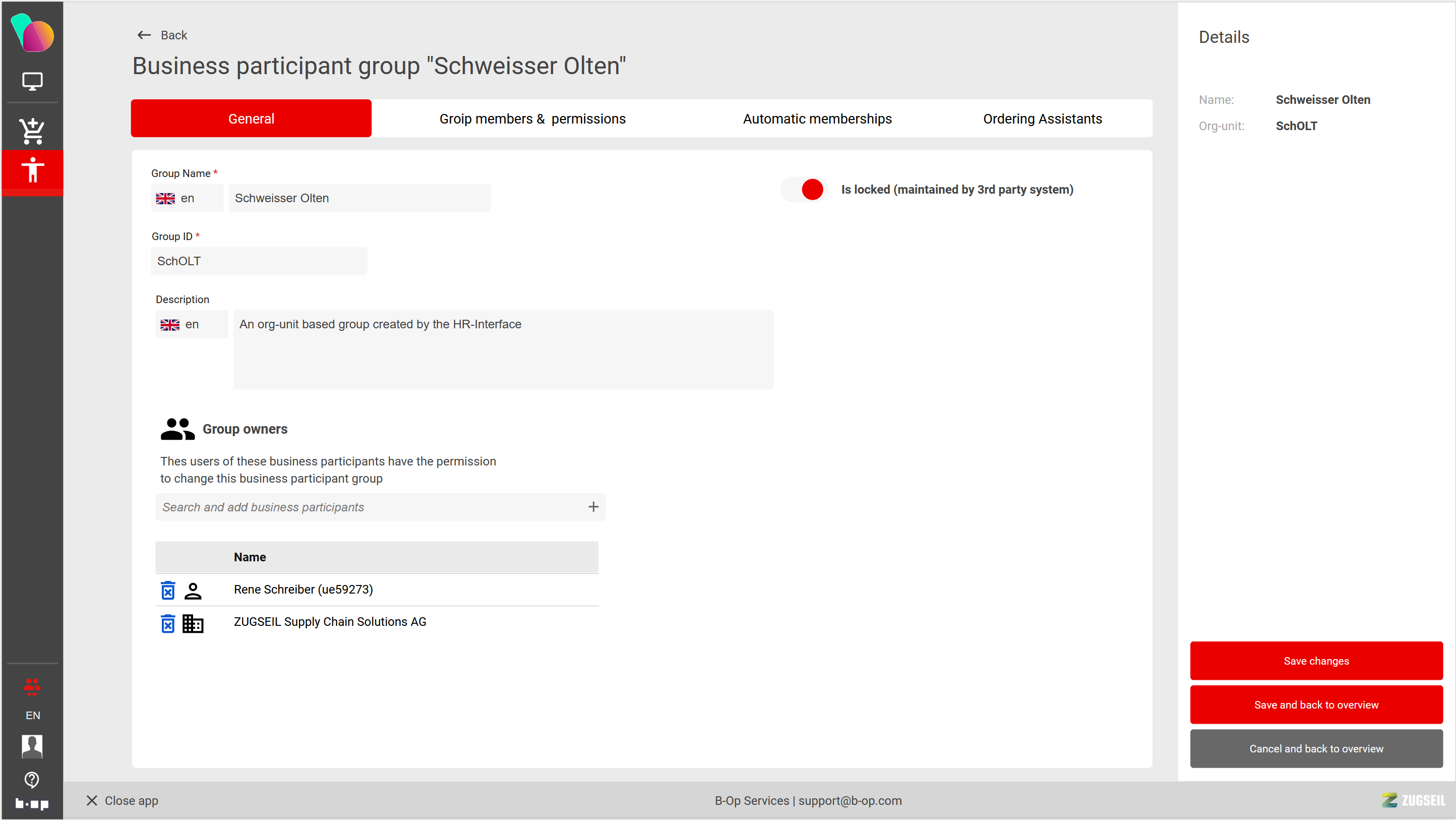Open the Ordering Assistants tab
Viewport: 1456px width, 820px height.
pyautogui.click(x=1042, y=119)
